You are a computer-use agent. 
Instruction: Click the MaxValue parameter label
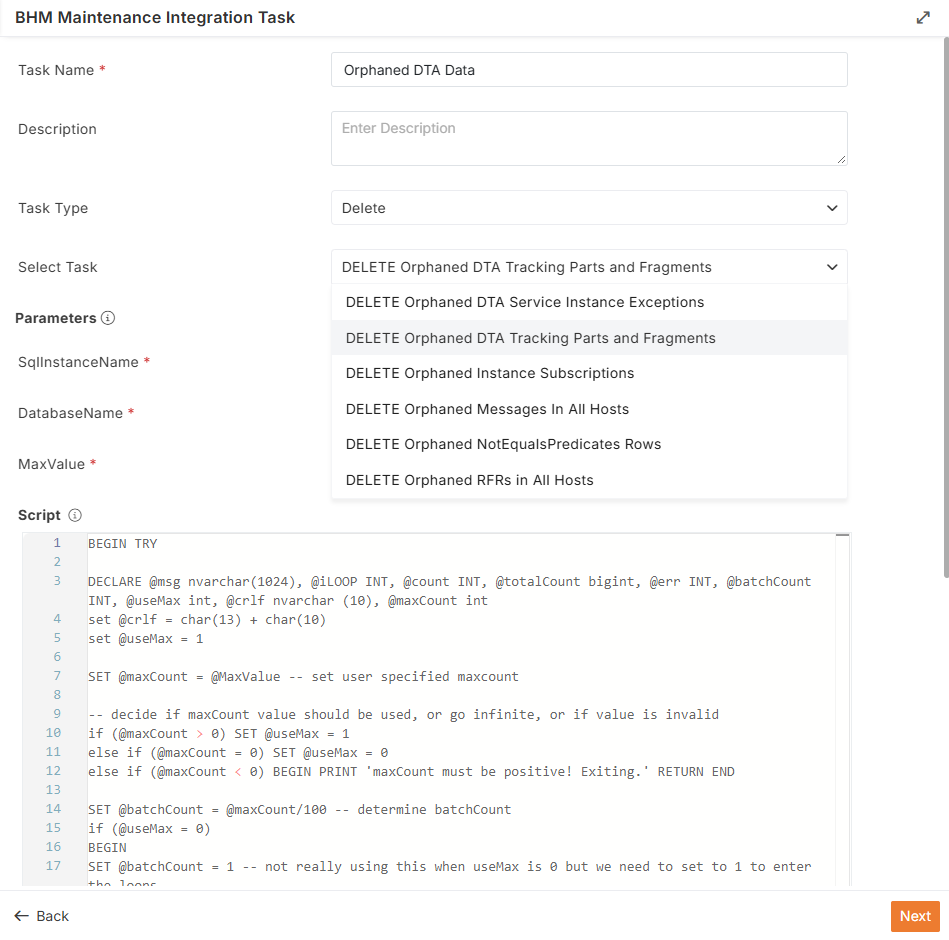pos(51,464)
